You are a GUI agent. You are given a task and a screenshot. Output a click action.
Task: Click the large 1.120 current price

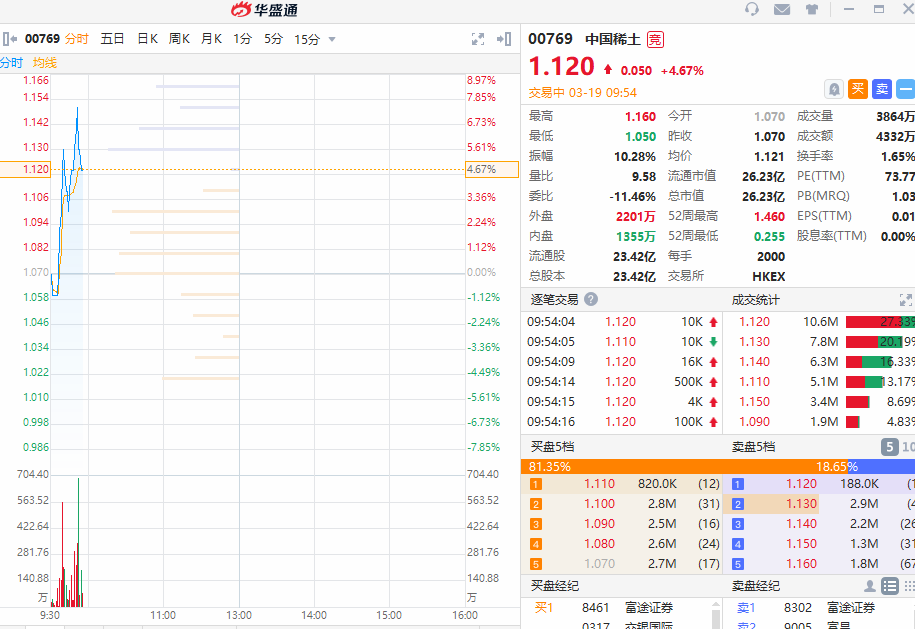[x=561, y=67]
